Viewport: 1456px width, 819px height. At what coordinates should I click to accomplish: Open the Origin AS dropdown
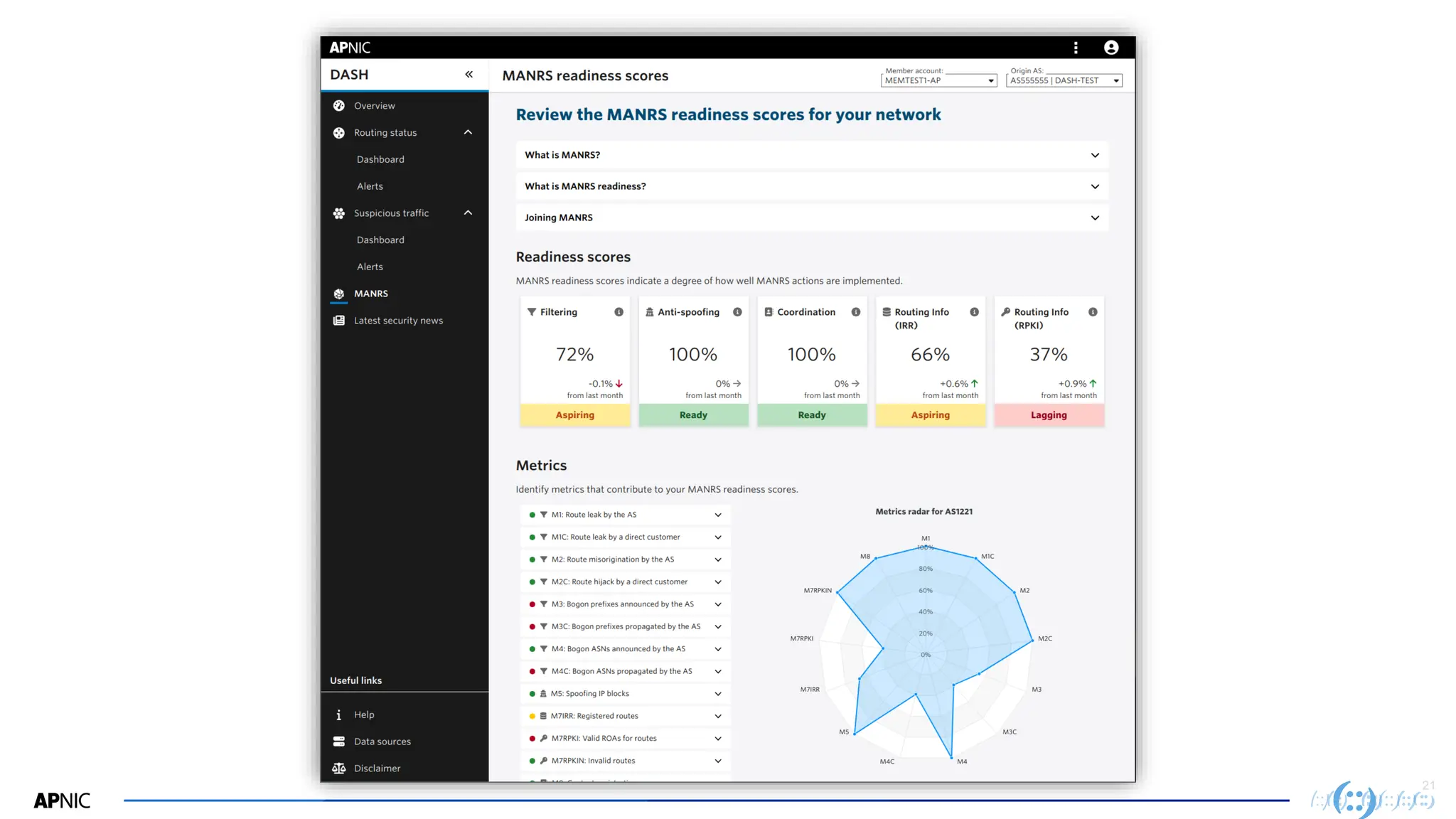(x=1064, y=81)
